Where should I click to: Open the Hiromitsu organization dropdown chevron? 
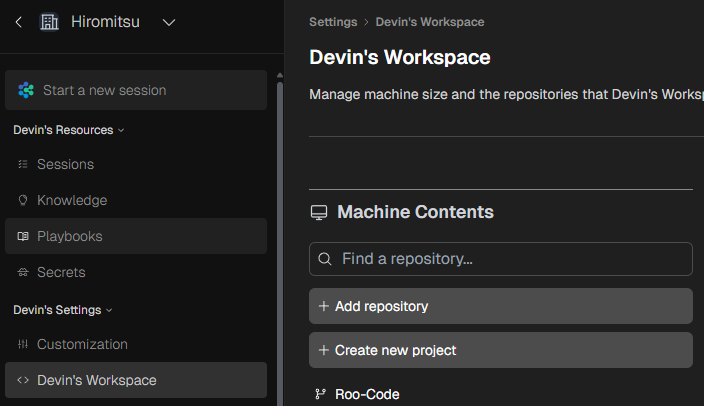[x=169, y=22]
